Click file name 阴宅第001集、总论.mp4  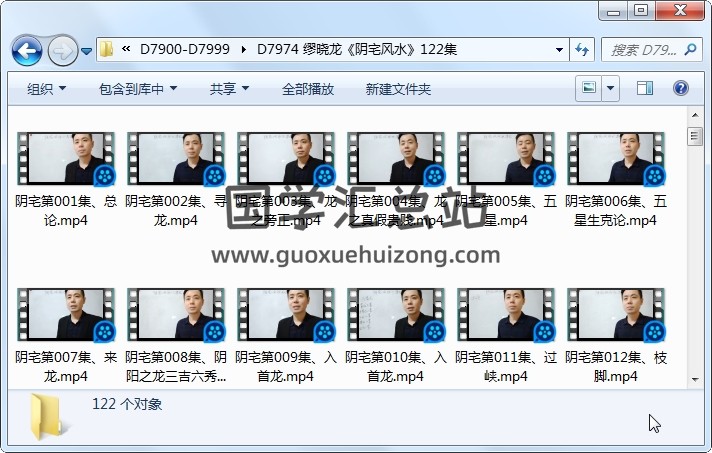pos(66,211)
